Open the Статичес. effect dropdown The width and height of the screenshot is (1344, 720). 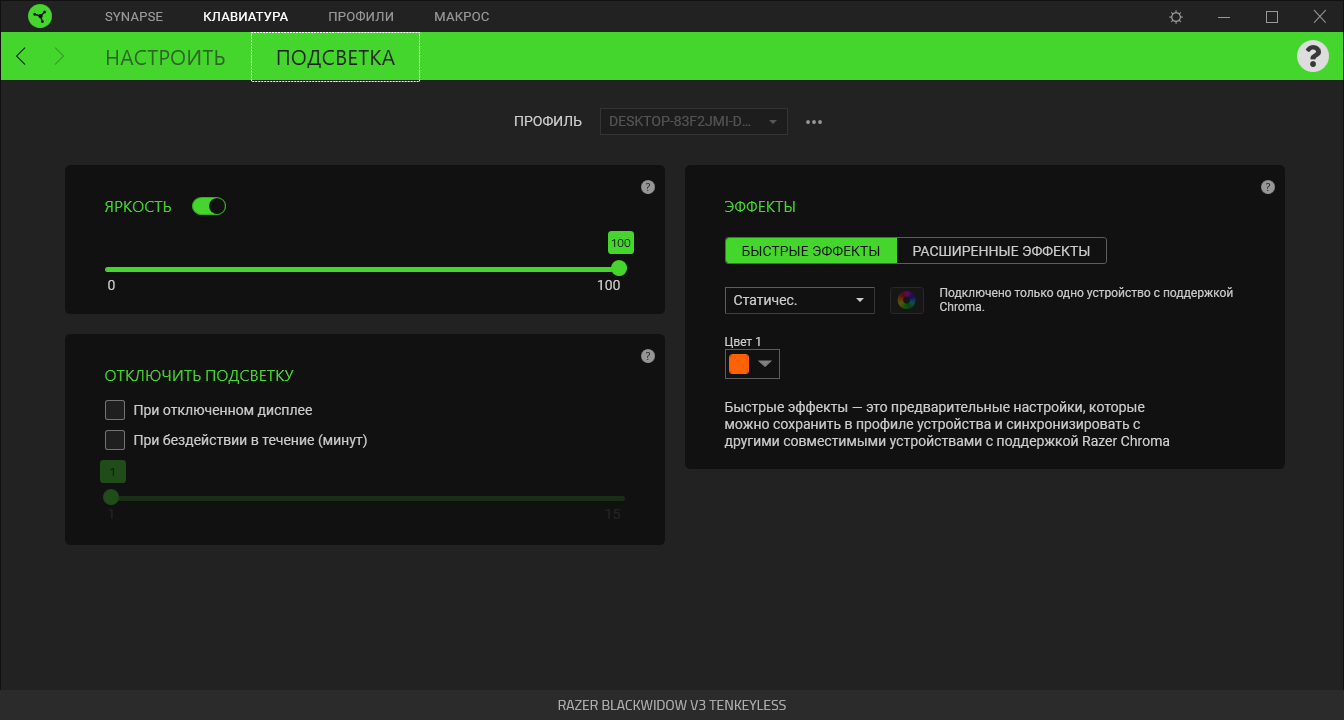click(800, 300)
